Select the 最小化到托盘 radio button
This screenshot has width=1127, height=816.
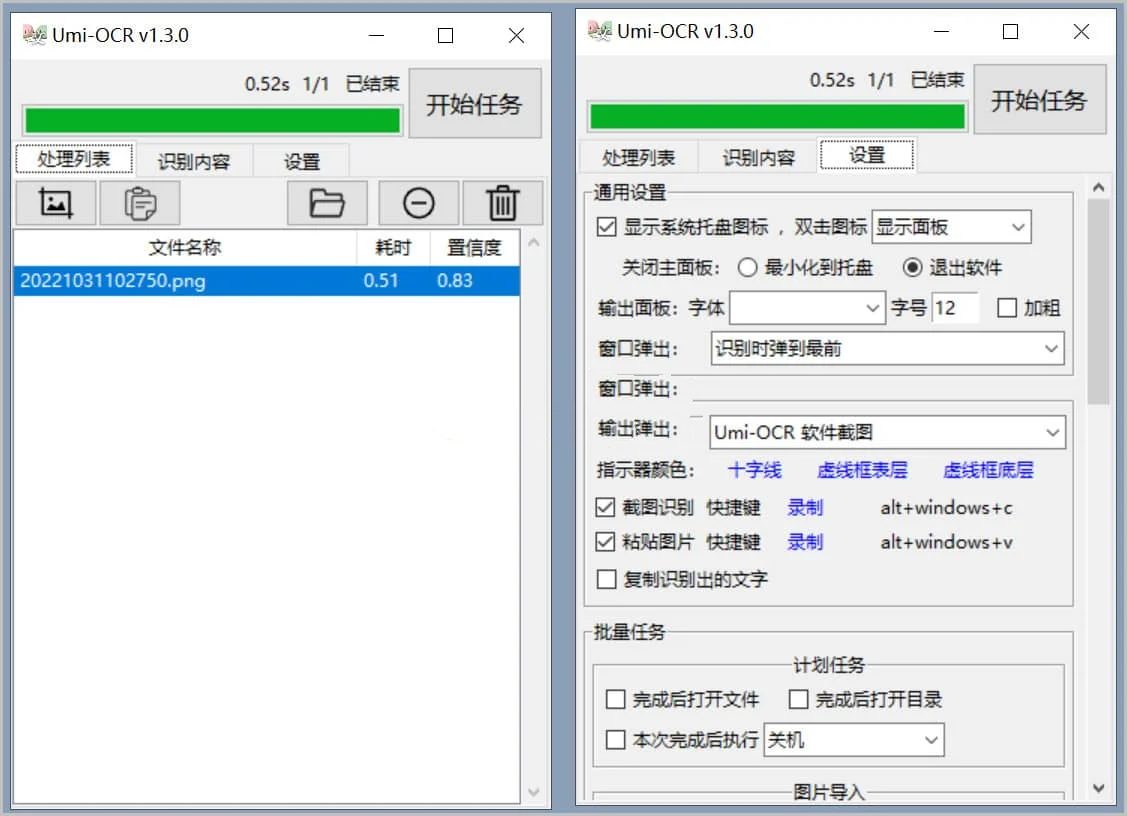point(747,267)
